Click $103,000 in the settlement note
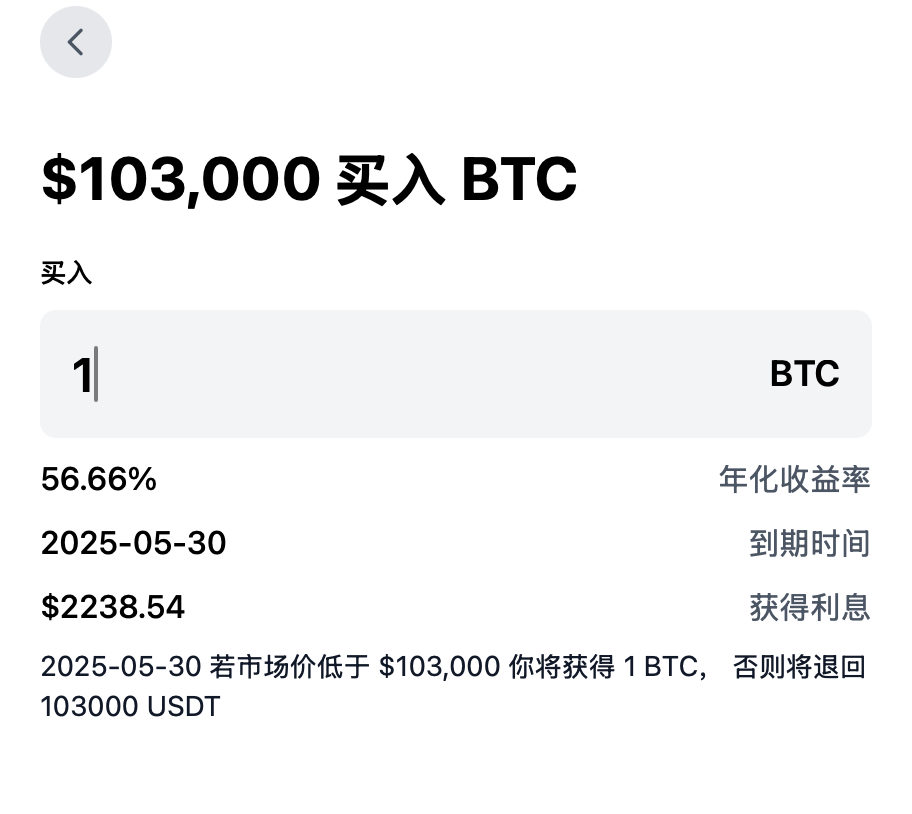 439,666
